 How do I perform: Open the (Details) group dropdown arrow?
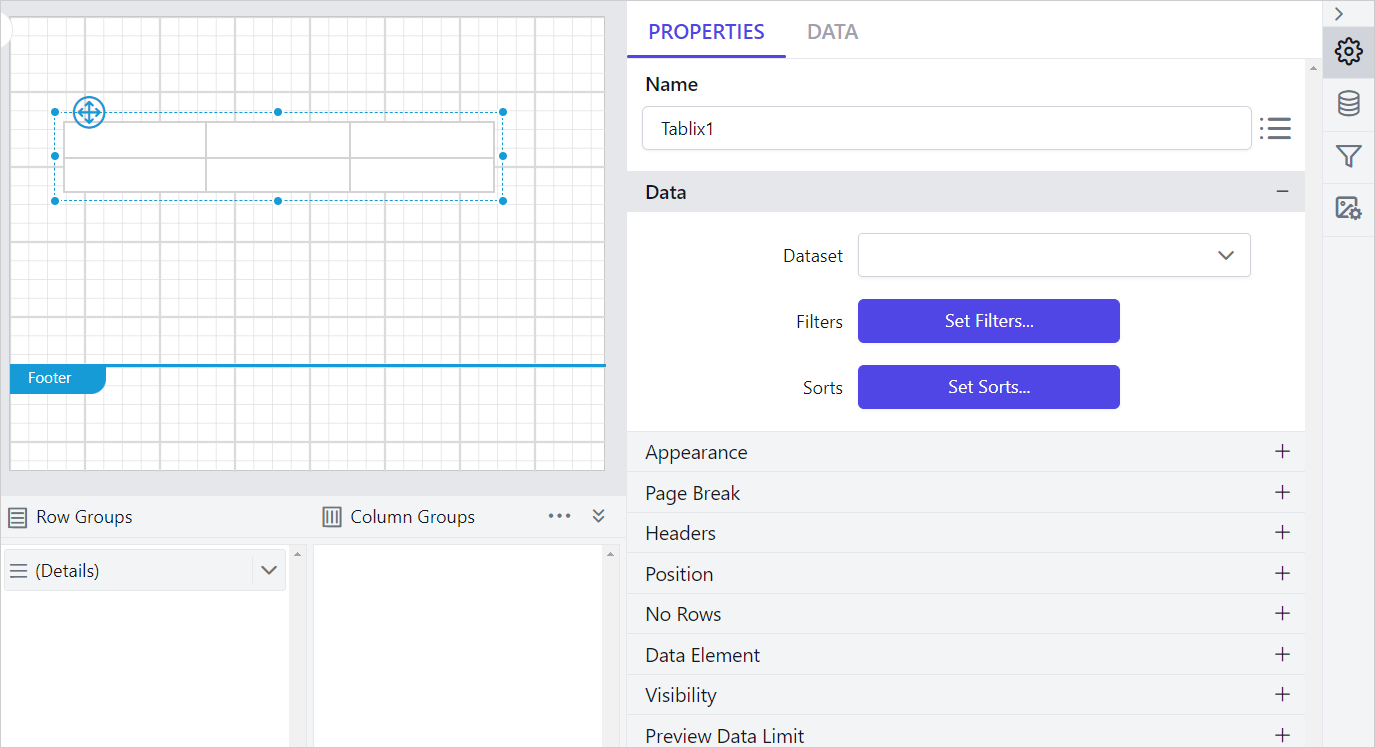pos(268,570)
